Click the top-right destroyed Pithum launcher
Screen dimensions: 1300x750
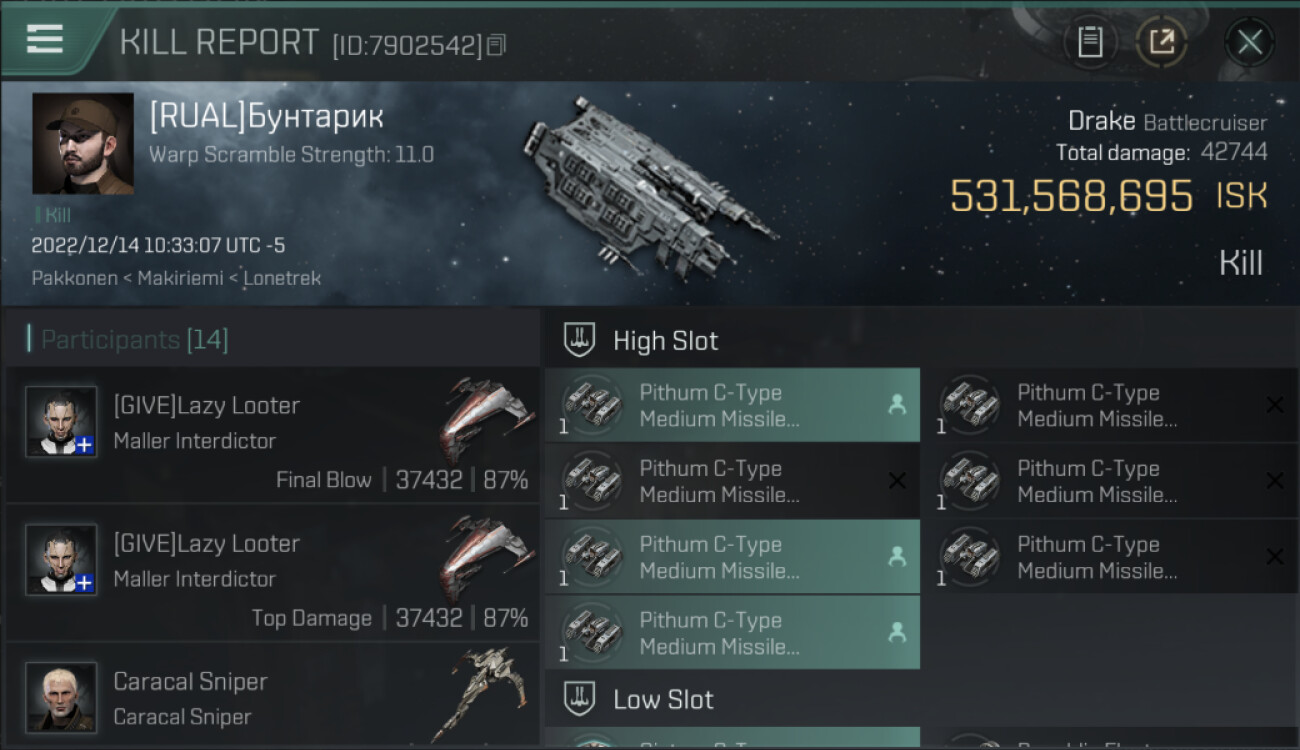point(1109,405)
